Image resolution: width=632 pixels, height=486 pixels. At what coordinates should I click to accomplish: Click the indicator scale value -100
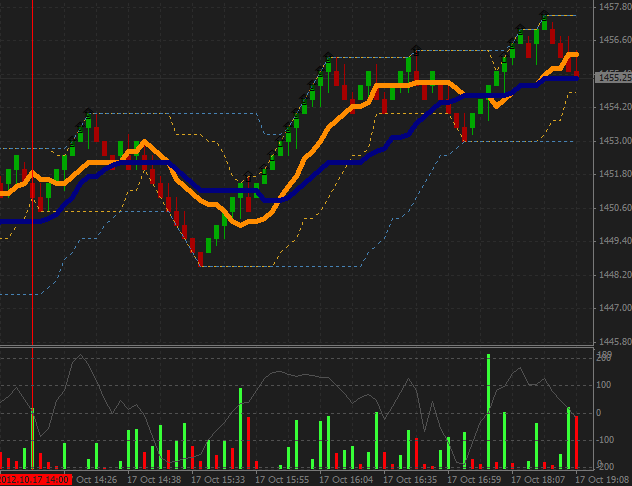click(x=605, y=440)
